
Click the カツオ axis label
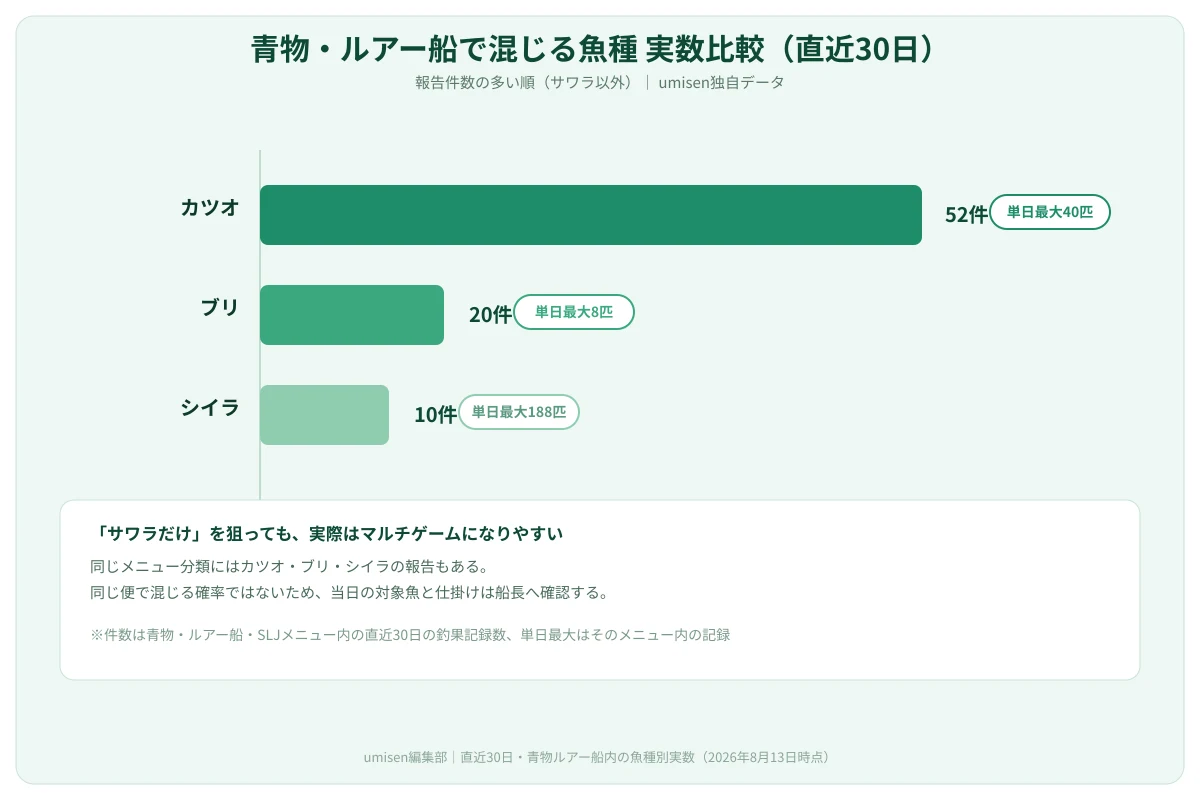[210, 208]
